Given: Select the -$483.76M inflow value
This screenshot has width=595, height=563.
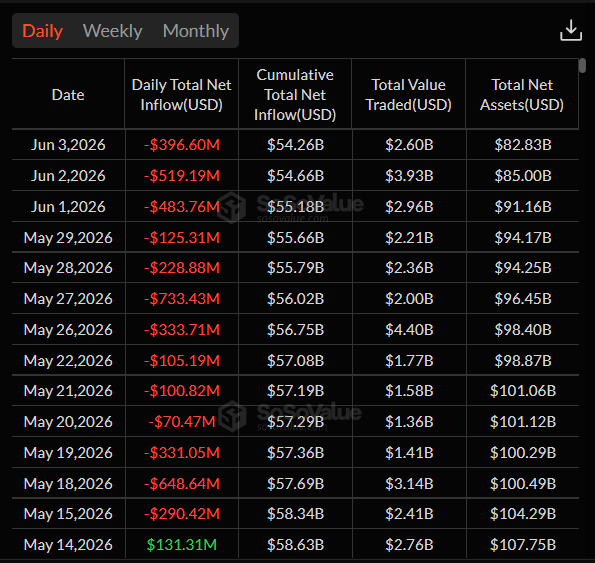Looking at the screenshot, I should [182, 207].
